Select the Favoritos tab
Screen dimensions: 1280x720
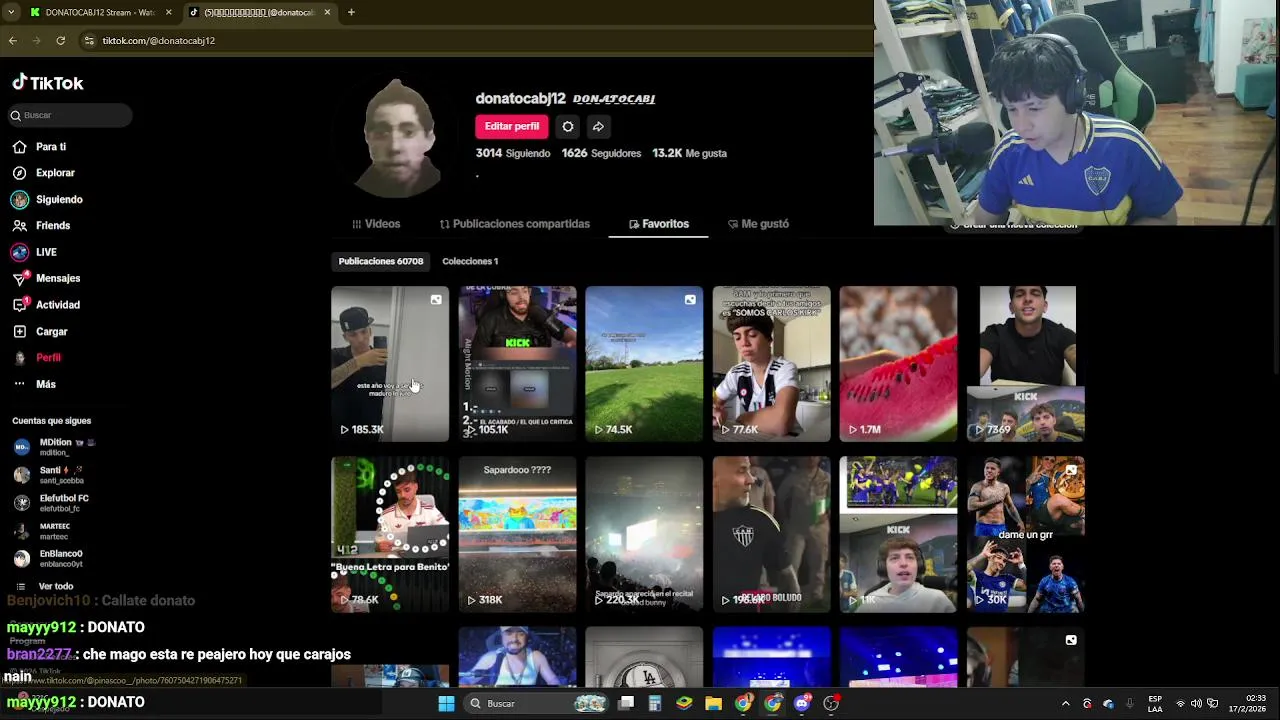[658, 224]
